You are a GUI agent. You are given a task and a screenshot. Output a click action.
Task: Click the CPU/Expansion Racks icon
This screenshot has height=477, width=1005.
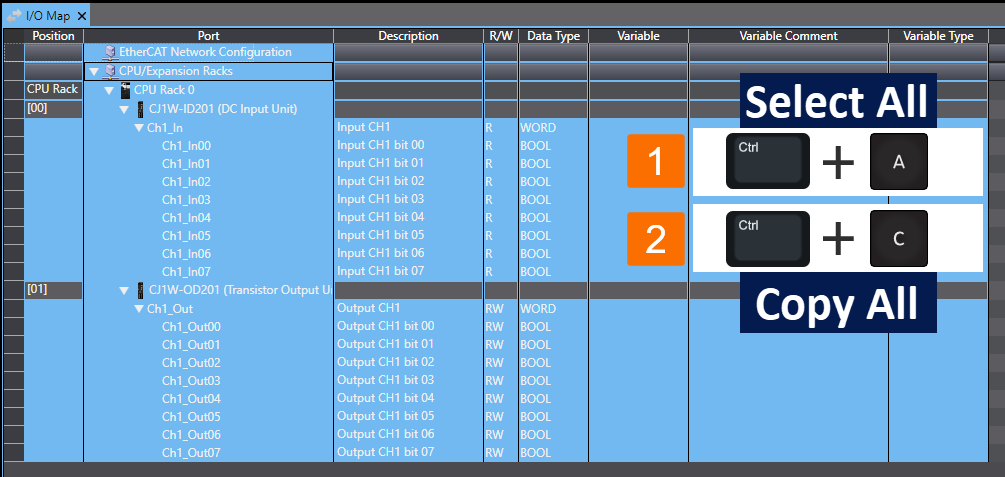tap(111, 71)
